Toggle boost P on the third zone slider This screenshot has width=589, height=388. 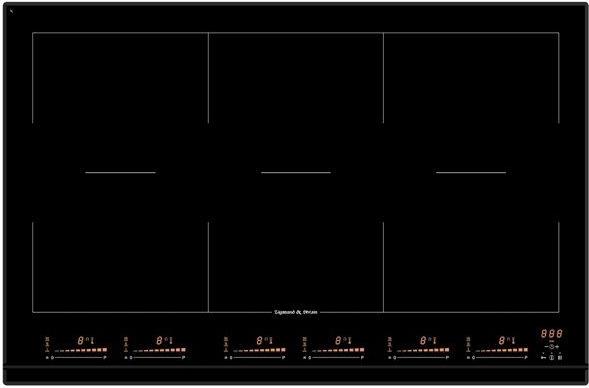coord(284,358)
